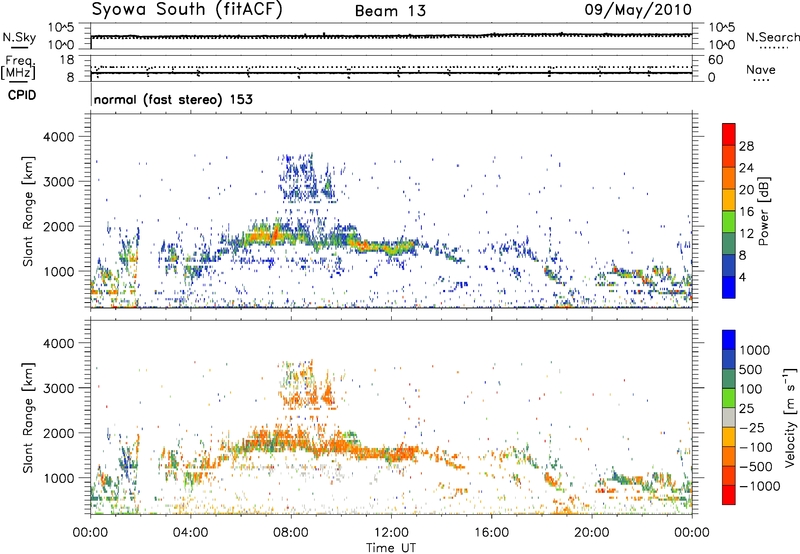Click the yellow 16-20 dB power swatch
800x554 pixels.
tap(729, 199)
